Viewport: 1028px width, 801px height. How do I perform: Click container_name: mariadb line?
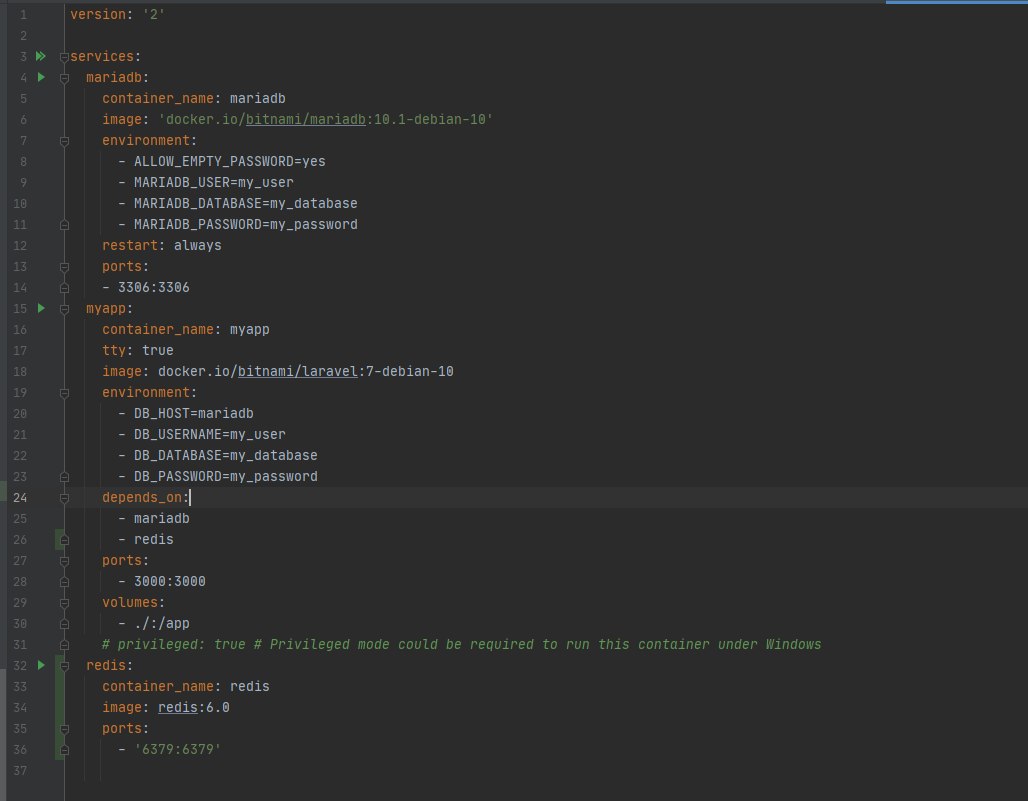pyautogui.click(x=194, y=98)
